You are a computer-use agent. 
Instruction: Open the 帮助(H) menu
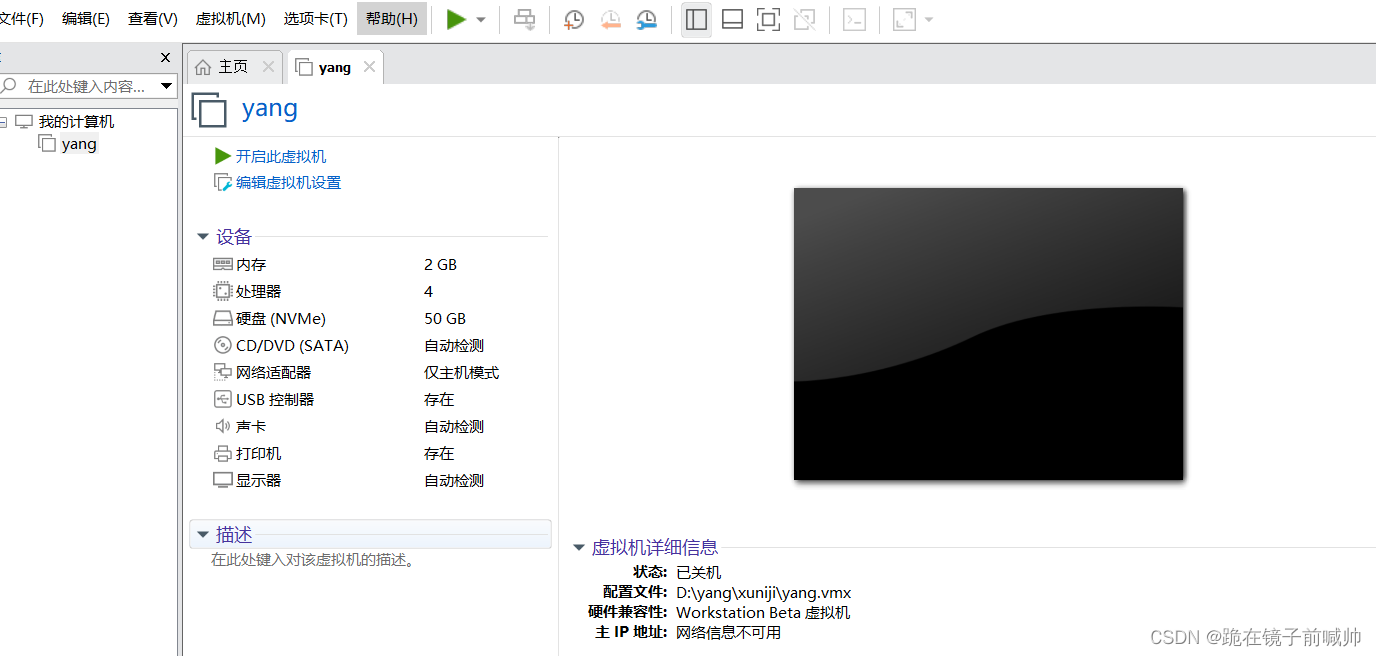[x=392, y=19]
